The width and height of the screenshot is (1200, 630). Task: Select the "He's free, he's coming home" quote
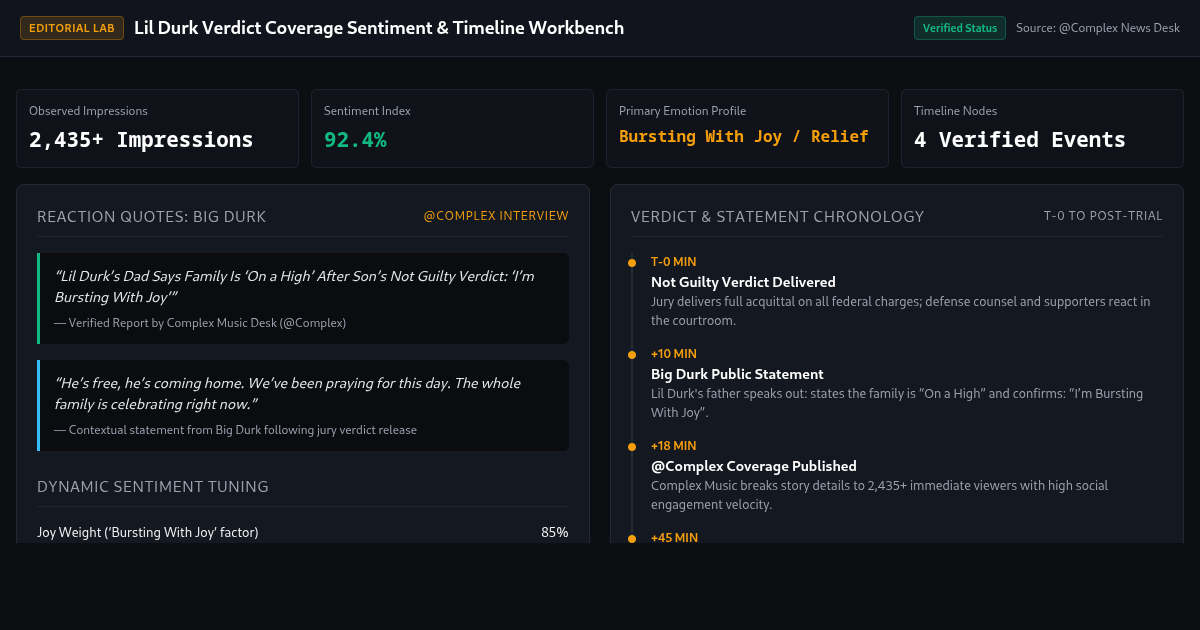tap(287, 394)
